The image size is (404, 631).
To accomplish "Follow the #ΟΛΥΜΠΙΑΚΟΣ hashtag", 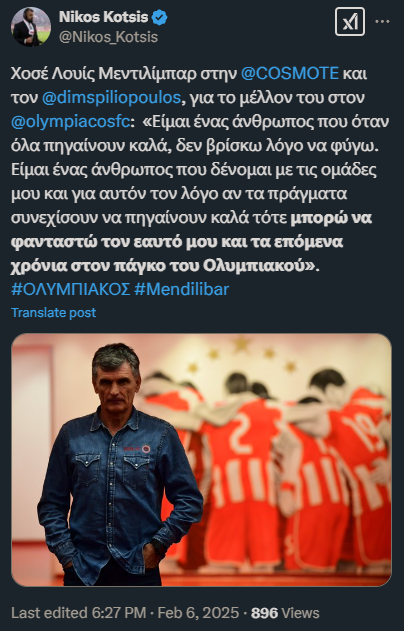I will point(71,289).
